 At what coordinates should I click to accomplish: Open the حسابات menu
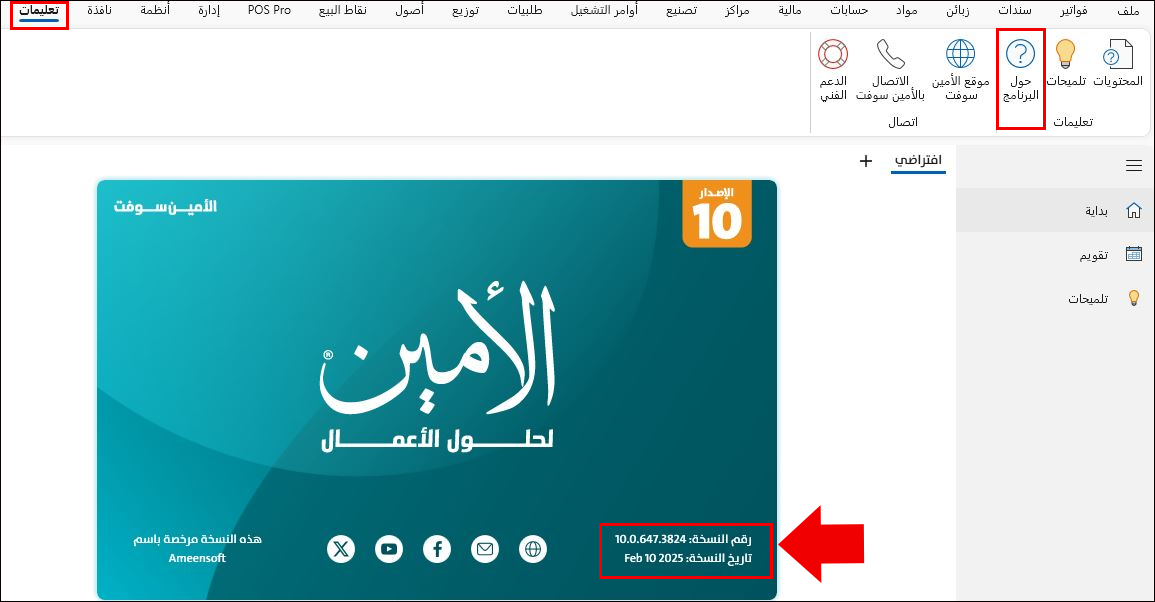pos(849,10)
